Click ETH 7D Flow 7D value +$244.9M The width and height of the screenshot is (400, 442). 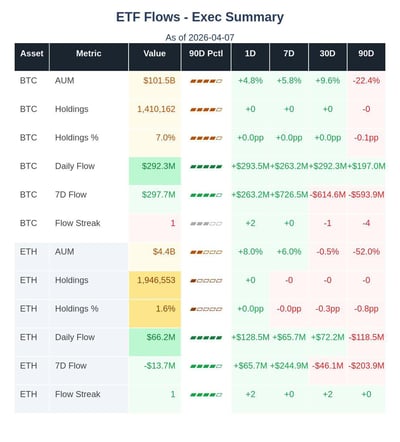[x=289, y=366]
